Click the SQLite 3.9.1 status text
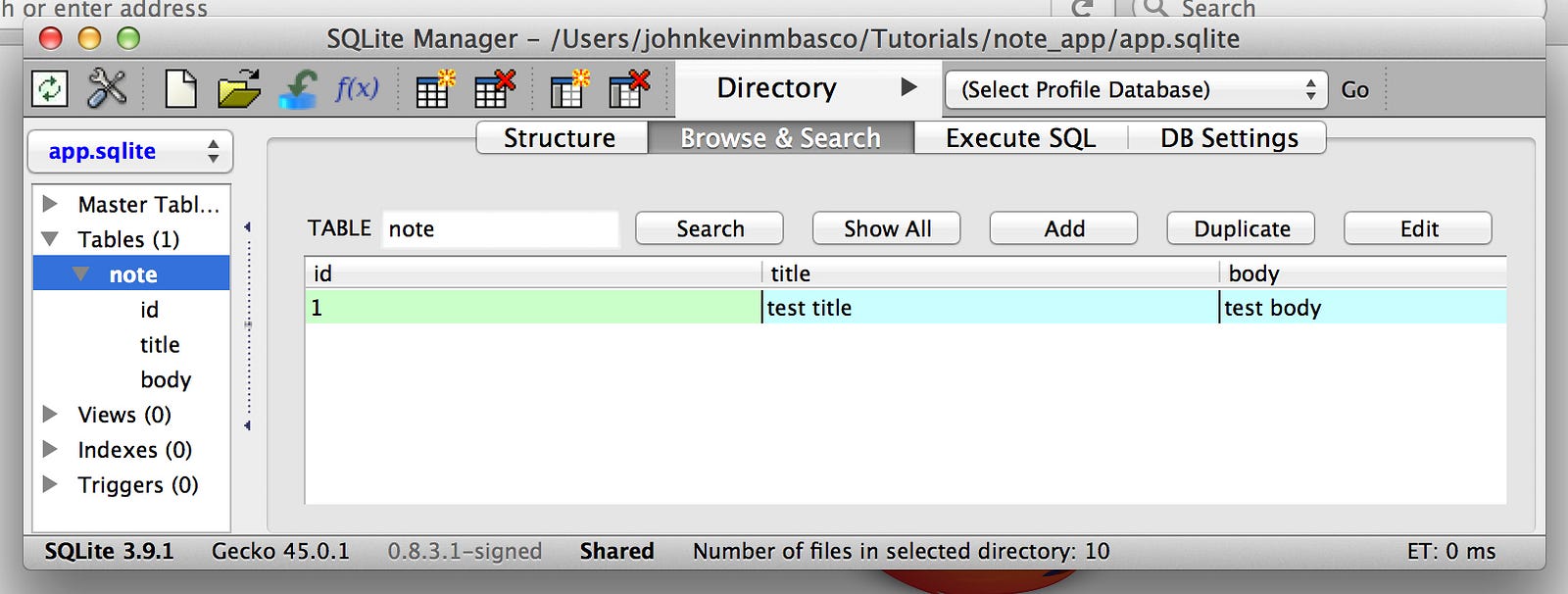 (x=109, y=551)
